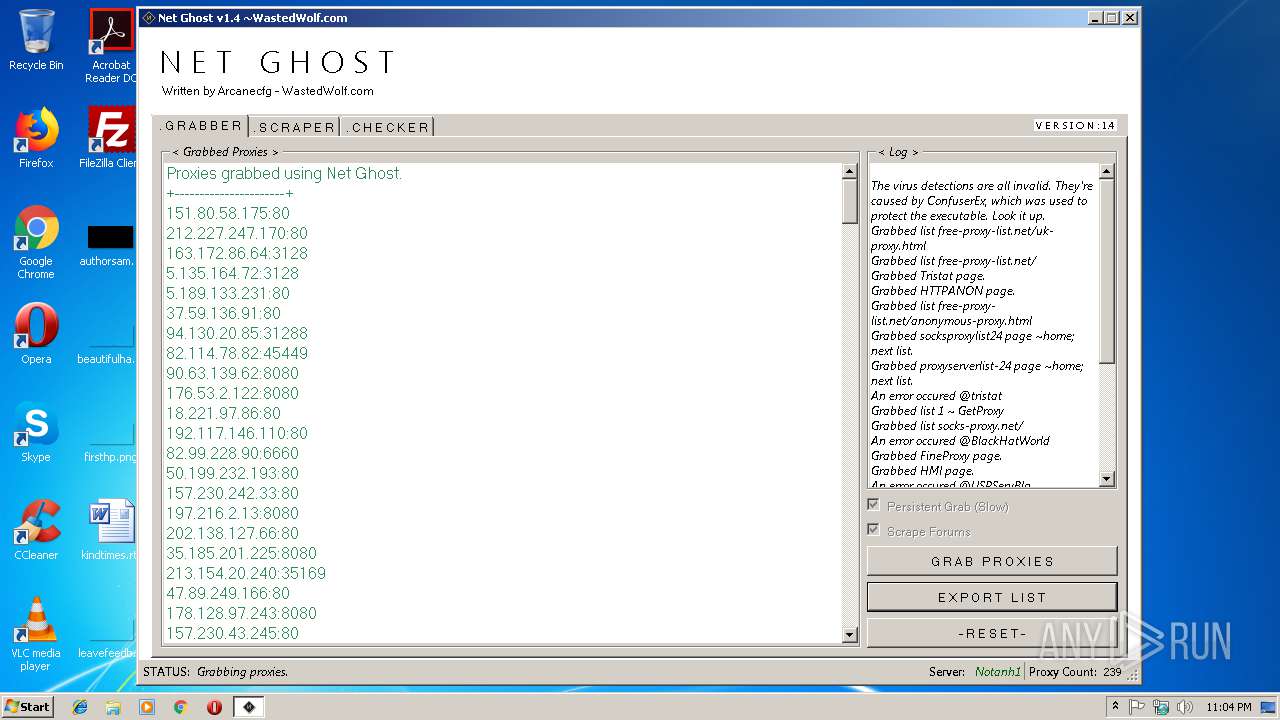The image size is (1280, 720).
Task: Launch Acrobat Reader DC desktop icon
Action: [111, 46]
